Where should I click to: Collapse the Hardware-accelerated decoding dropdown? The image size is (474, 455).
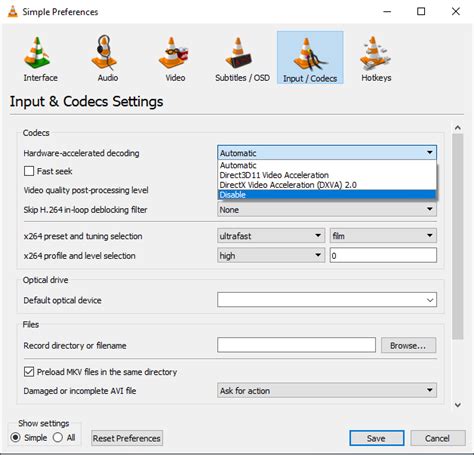point(327,153)
